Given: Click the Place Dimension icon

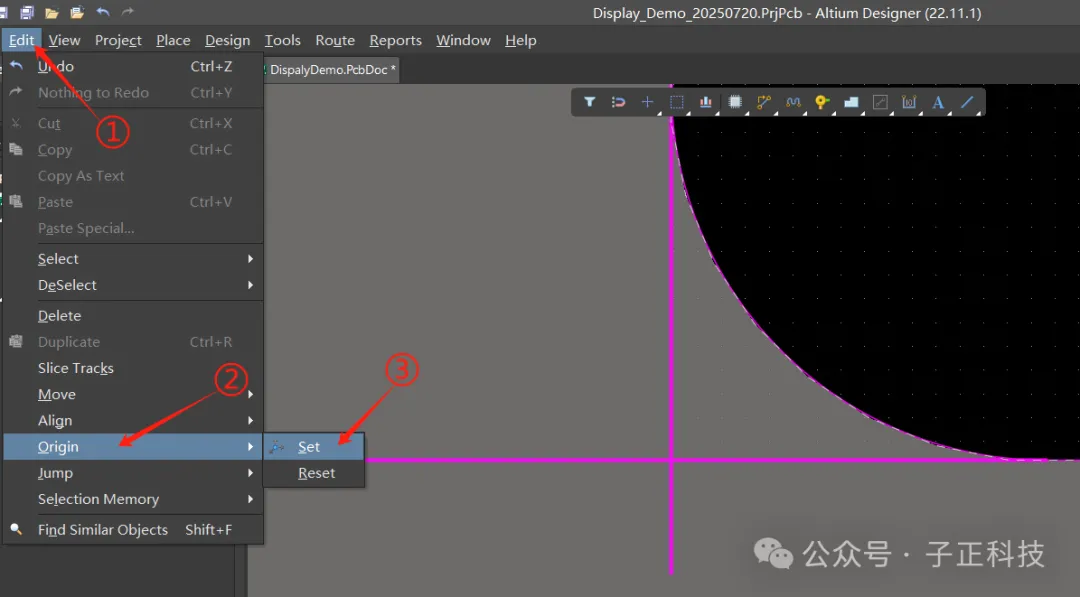Looking at the screenshot, I should coord(909,102).
